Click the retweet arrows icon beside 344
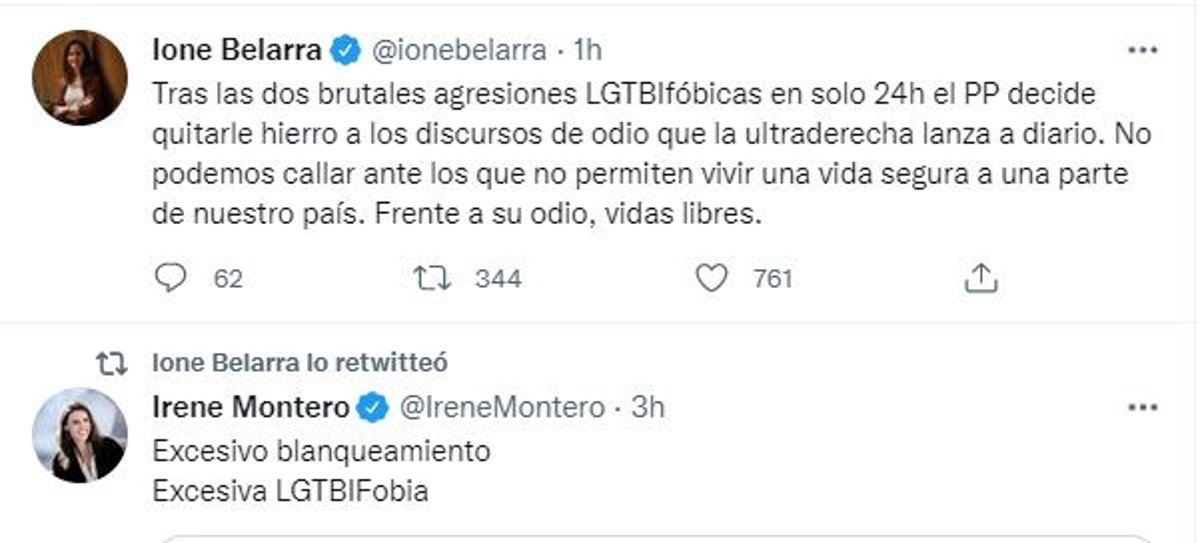 click(431, 279)
